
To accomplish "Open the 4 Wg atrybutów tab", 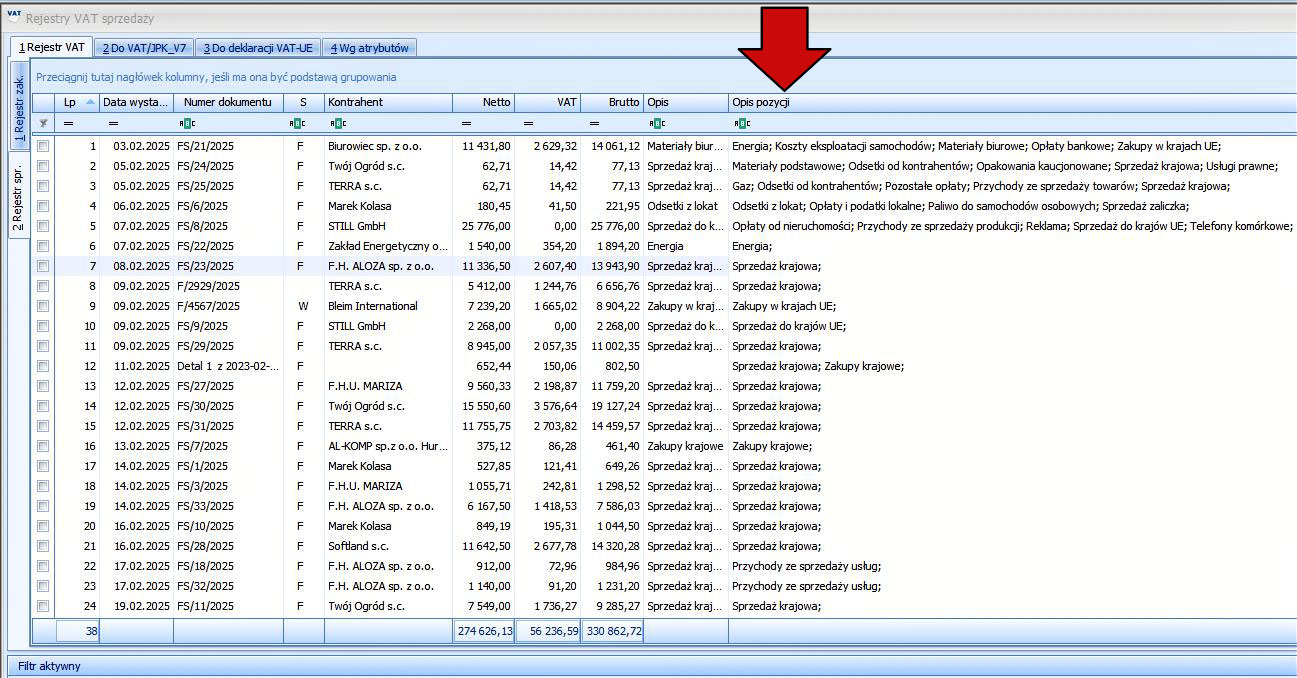I will 370,48.
